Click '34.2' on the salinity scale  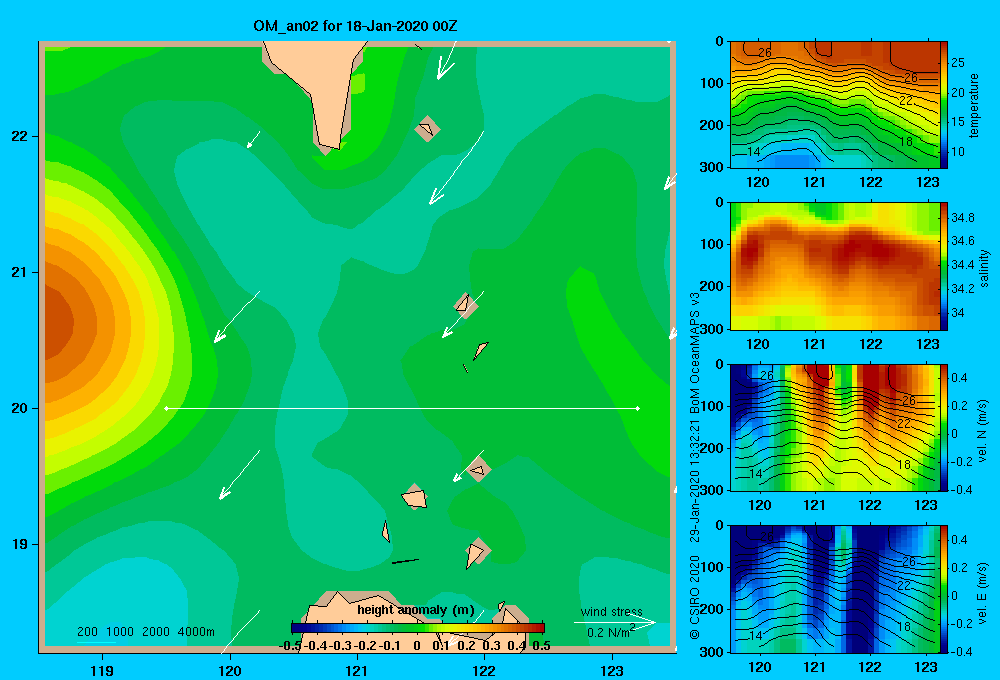(x=962, y=289)
